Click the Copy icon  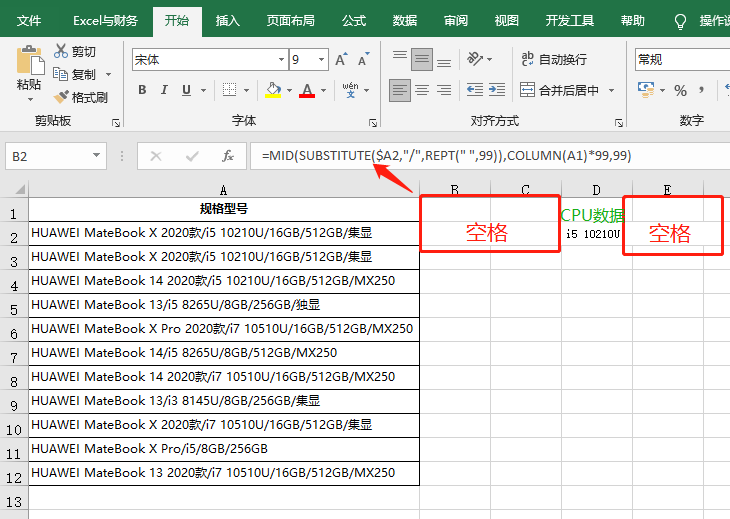61,74
